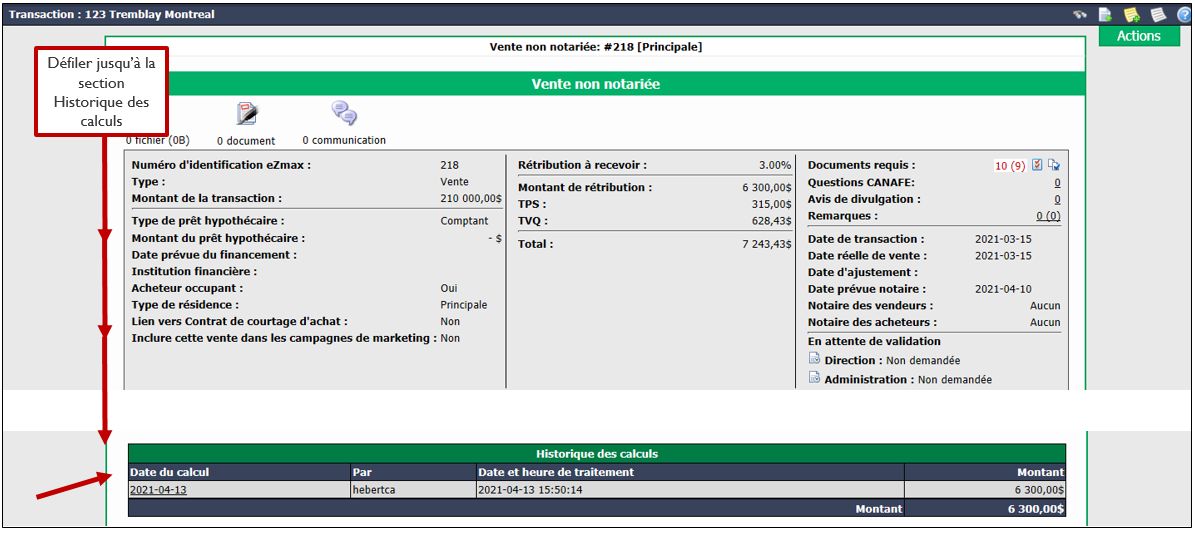Image resolution: width=1195 pixels, height=533 pixels.
Task: Click the binoculars search icon in title bar
Action: coord(1080,14)
